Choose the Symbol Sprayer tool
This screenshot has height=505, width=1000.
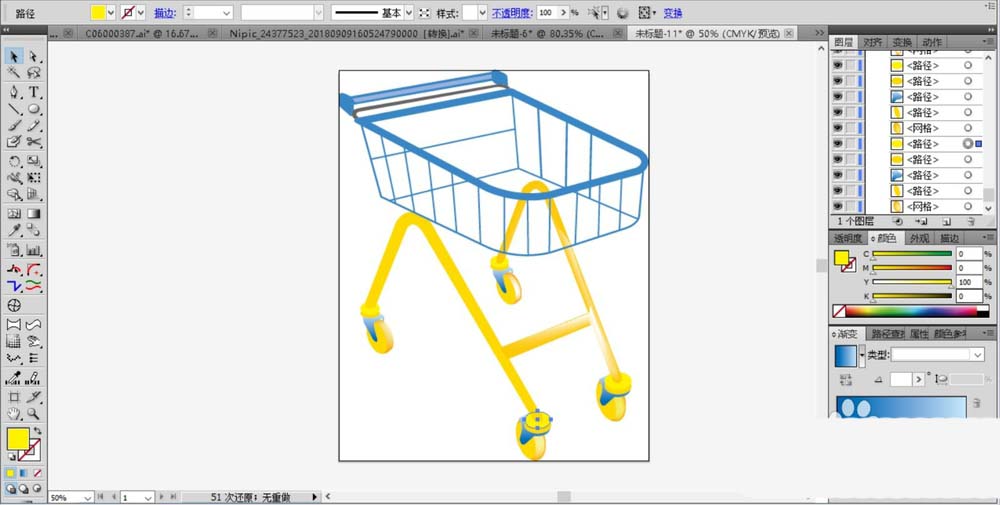[14, 250]
